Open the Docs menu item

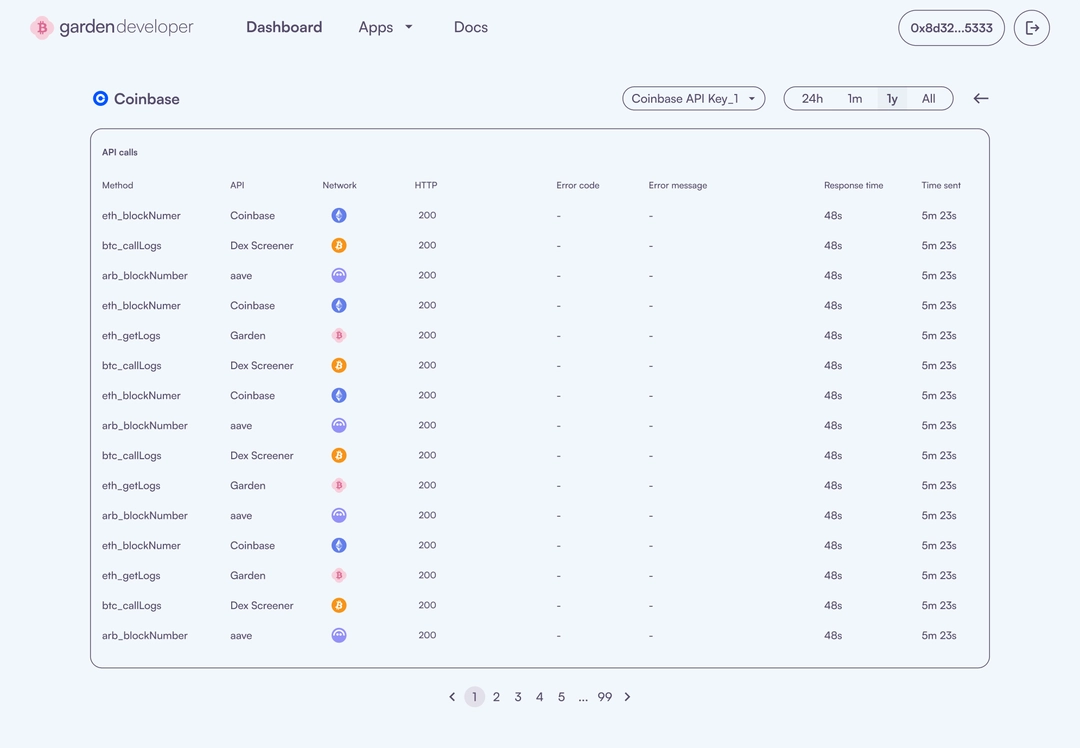(x=471, y=28)
